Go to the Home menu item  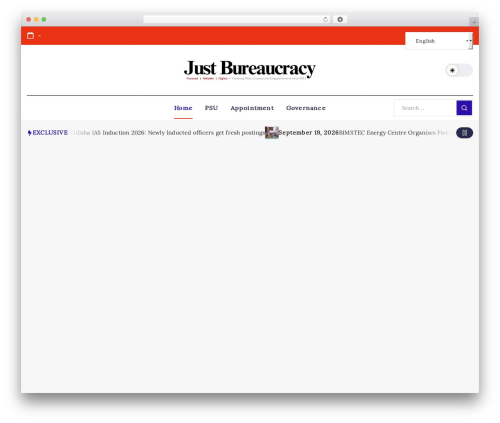click(x=183, y=108)
